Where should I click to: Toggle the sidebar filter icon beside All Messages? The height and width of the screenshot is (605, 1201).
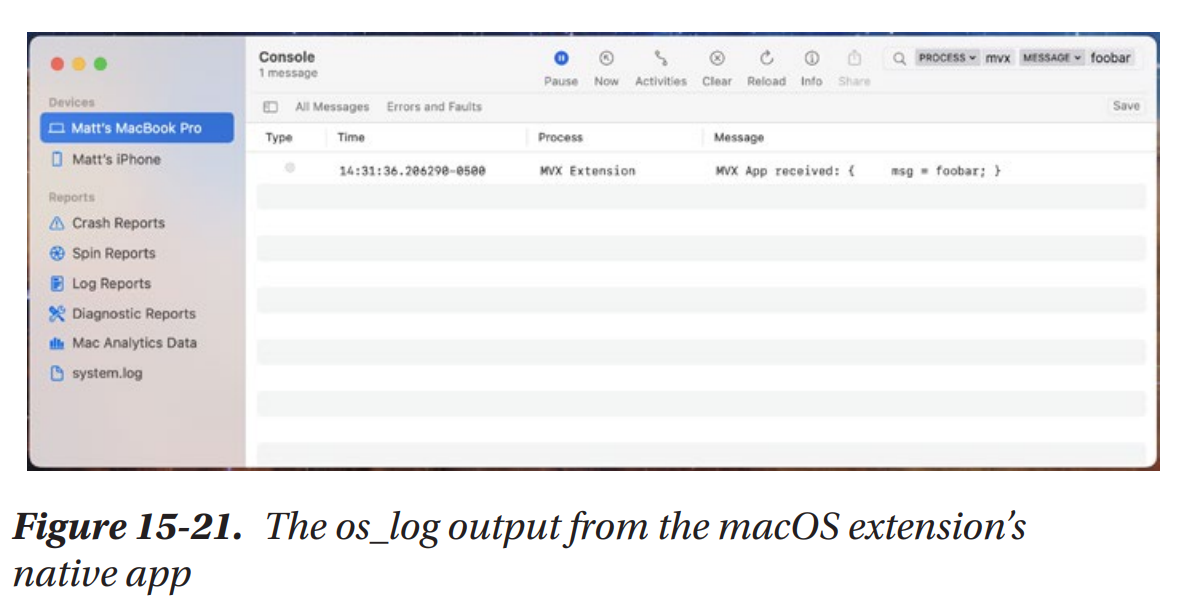(270, 107)
